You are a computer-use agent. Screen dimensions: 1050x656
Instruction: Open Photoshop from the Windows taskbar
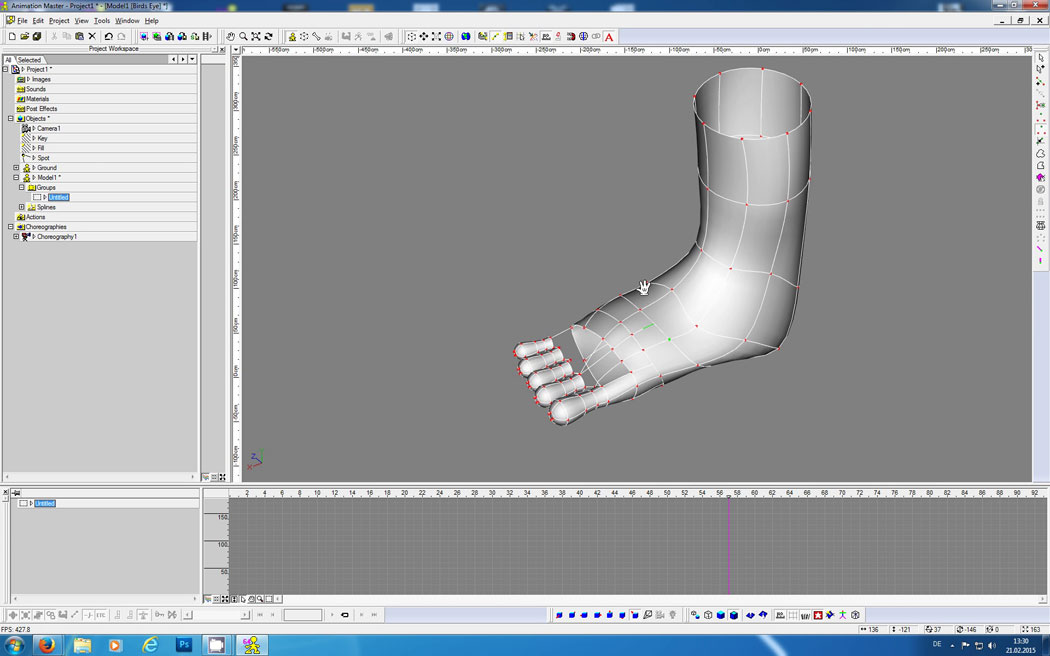183,645
